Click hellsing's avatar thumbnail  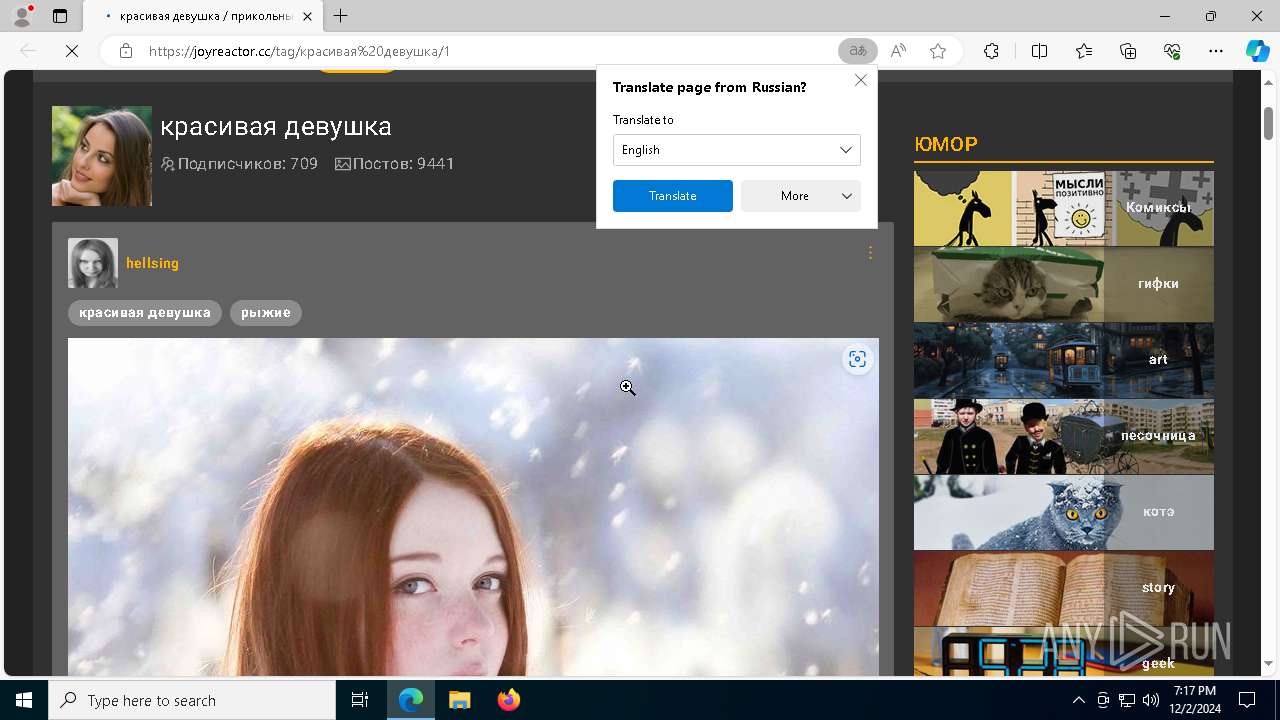click(93, 263)
